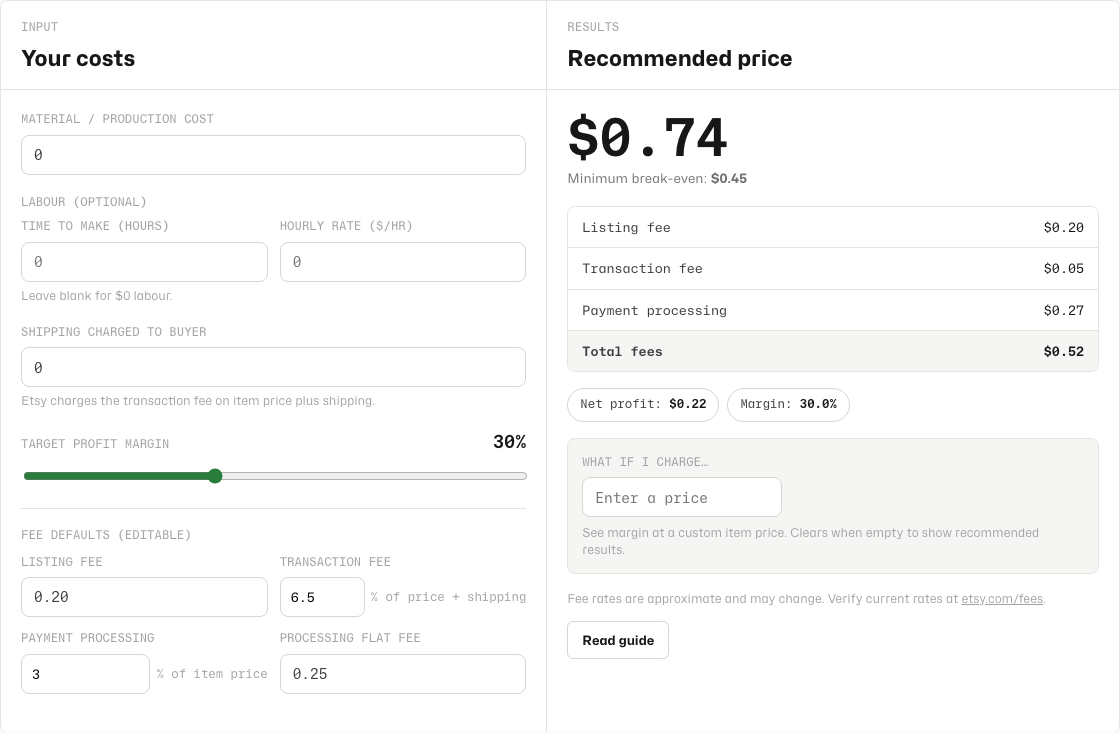Focus the Time to Make (hours) field

click(x=144, y=262)
